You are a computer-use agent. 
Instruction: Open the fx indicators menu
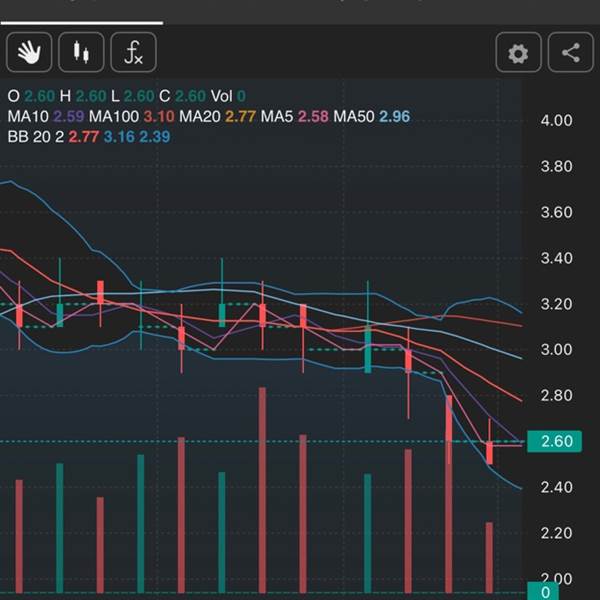[x=133, y=52]
